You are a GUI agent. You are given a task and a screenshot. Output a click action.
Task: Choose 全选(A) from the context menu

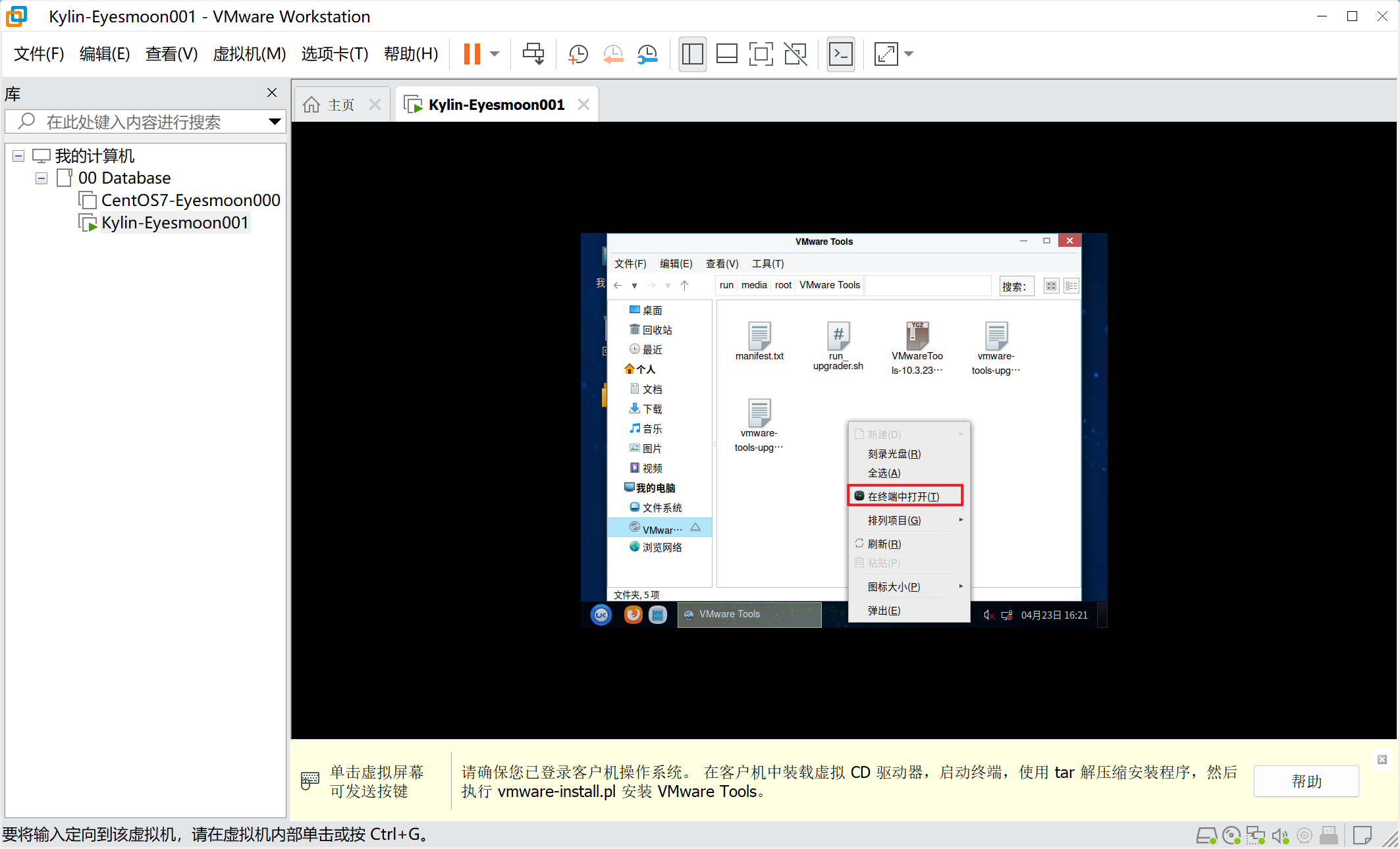coord(884,473)
